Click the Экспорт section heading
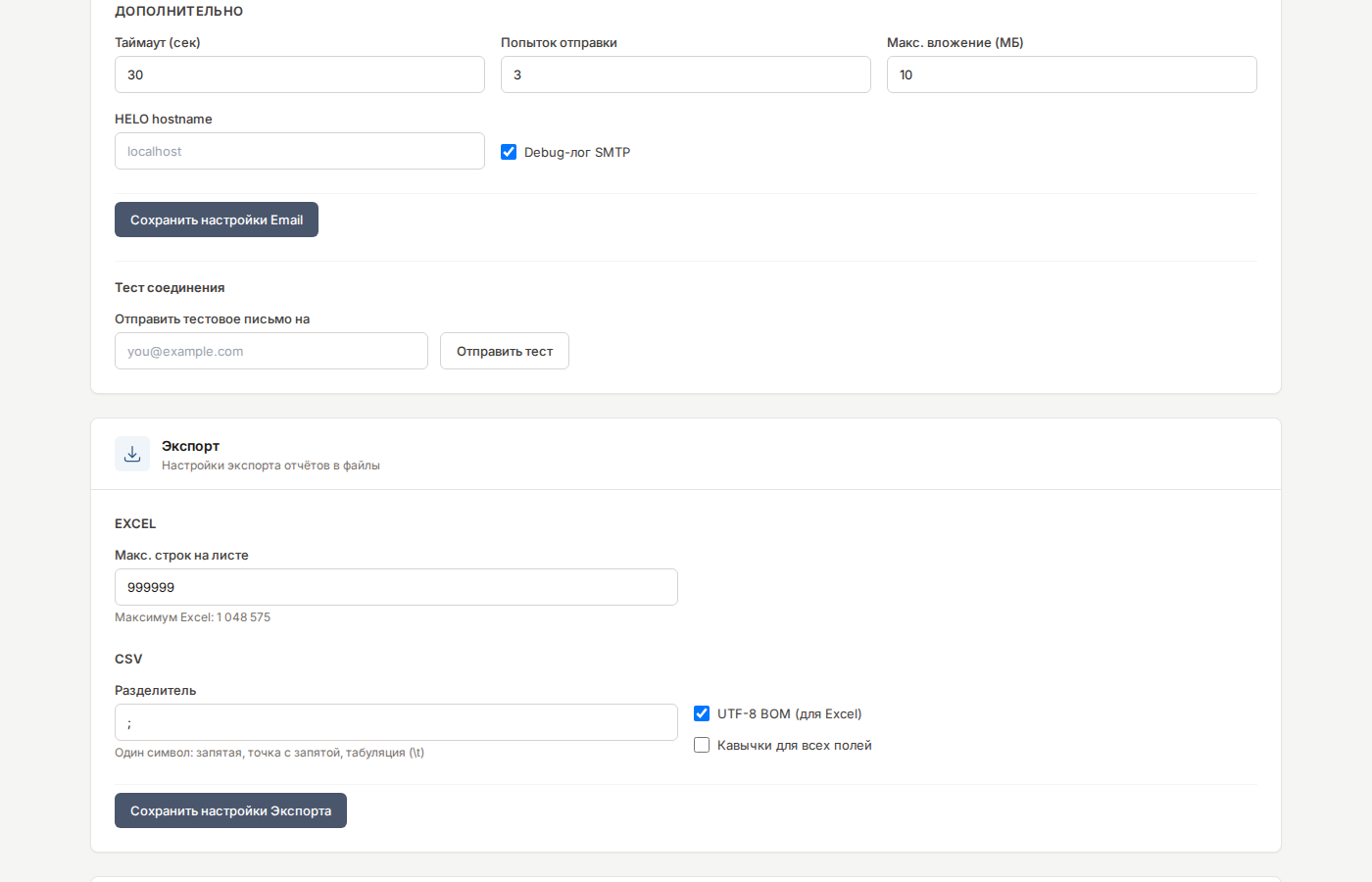This screenshot has height=882, width=1372. tap(190, 446)
